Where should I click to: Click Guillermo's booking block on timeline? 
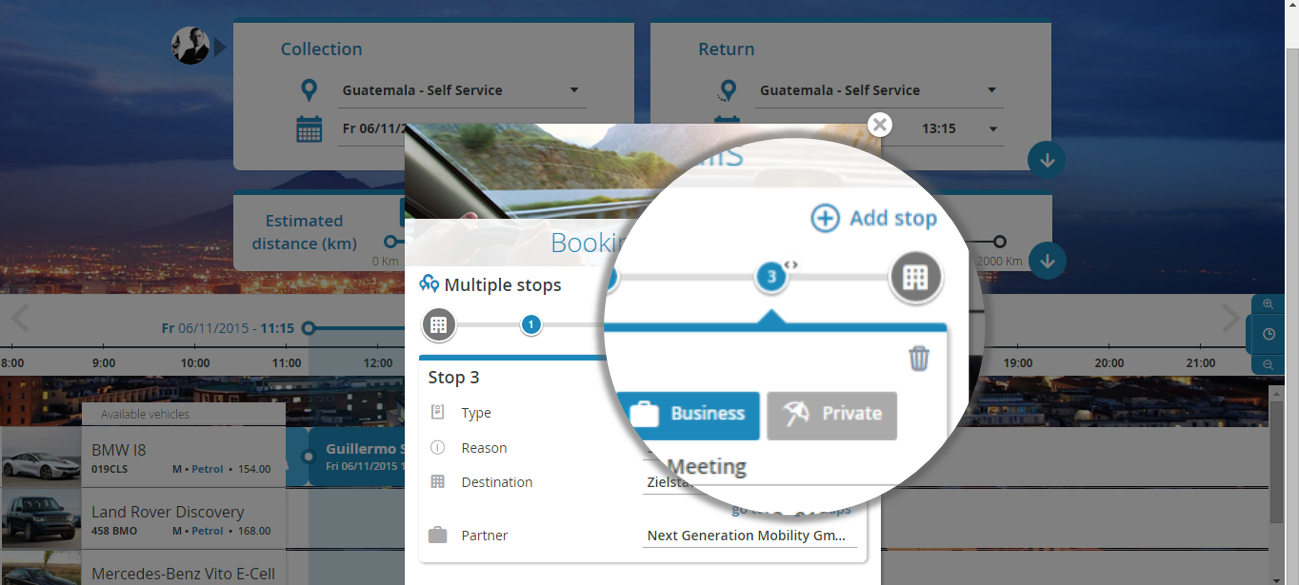[357, 457]
